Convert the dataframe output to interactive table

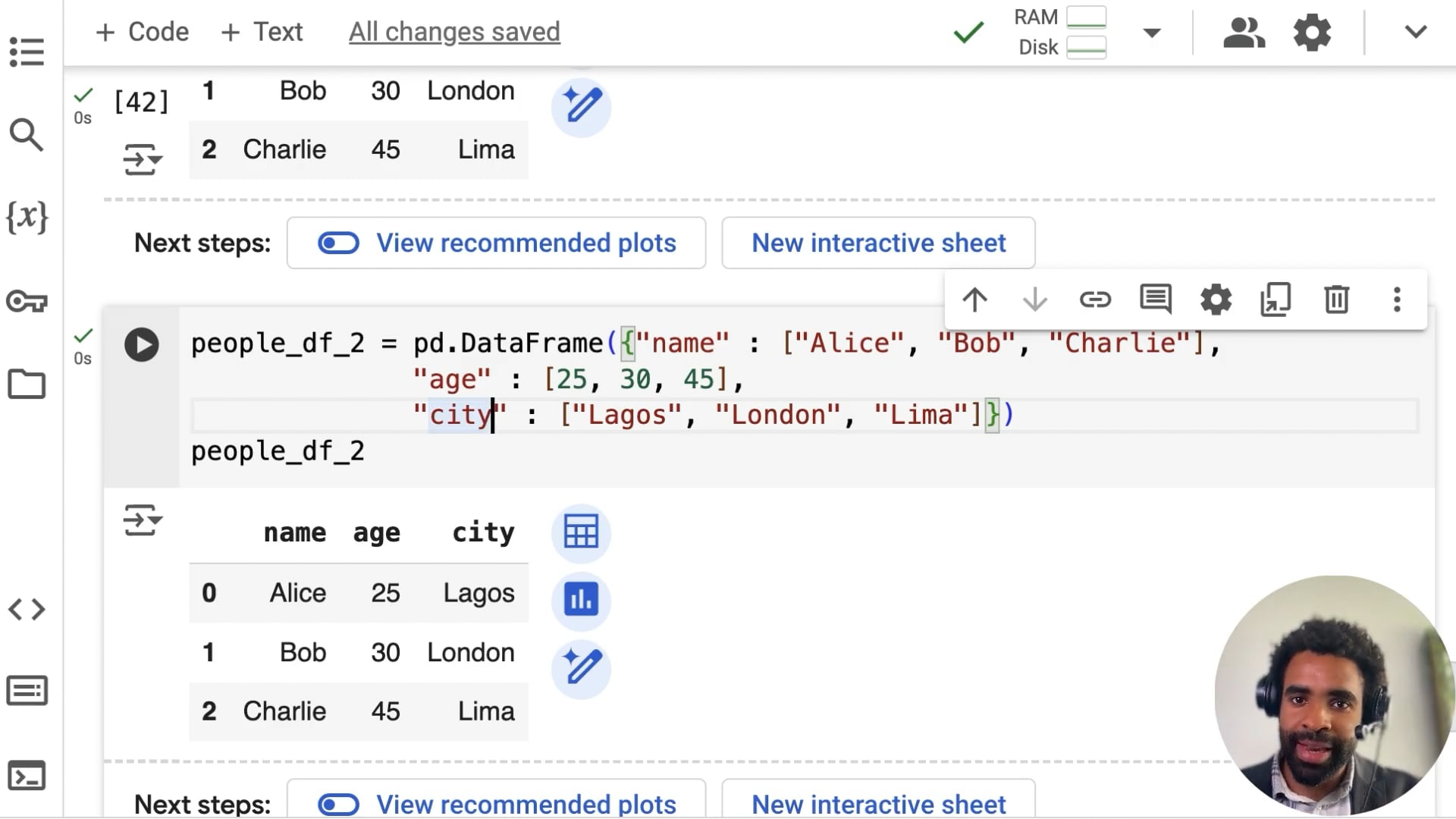580,532
